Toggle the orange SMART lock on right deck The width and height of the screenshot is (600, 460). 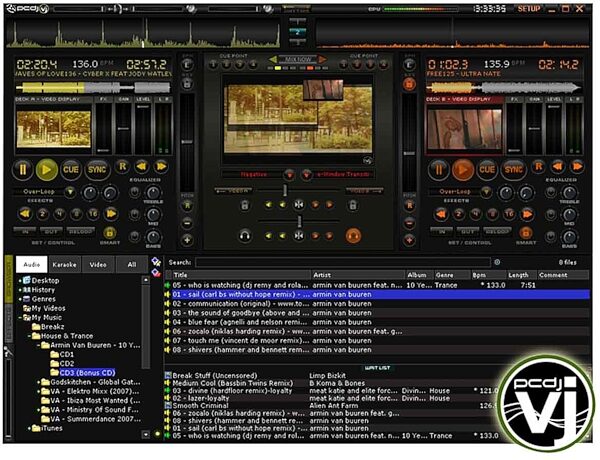(525, 232)
